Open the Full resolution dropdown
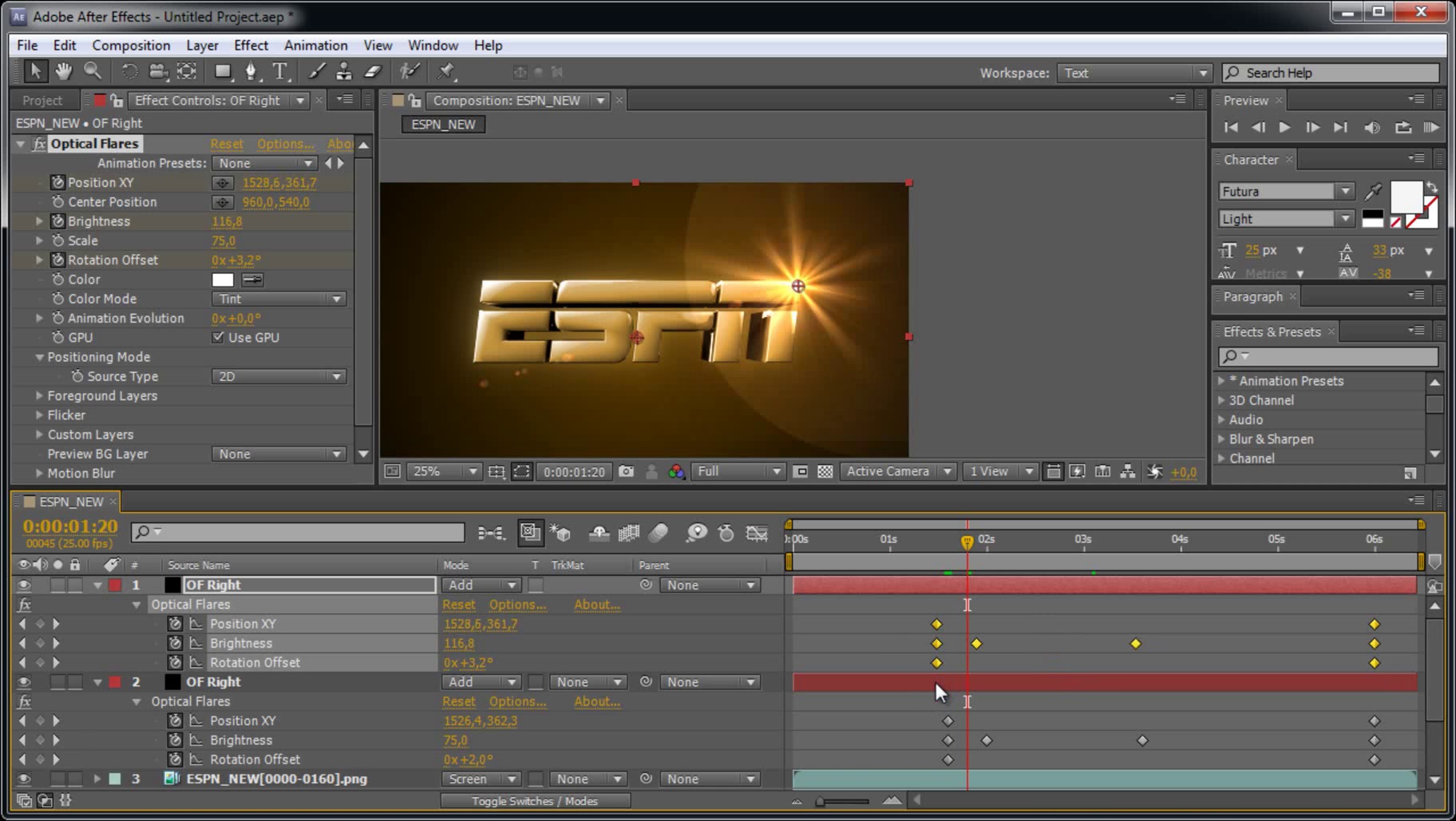 point(738,472)
